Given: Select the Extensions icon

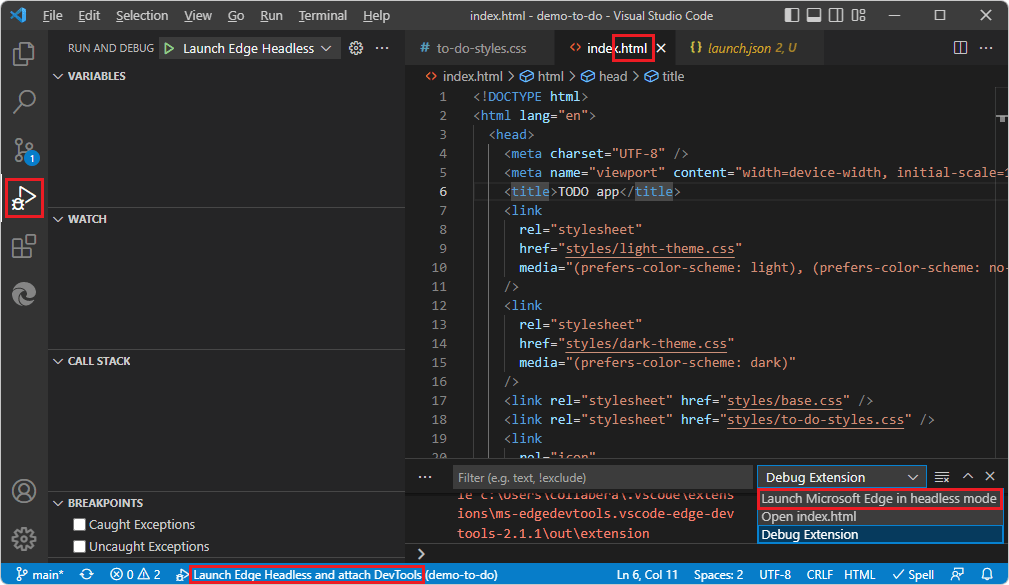Looking at the screenshot, I should (x=23, y=246).
